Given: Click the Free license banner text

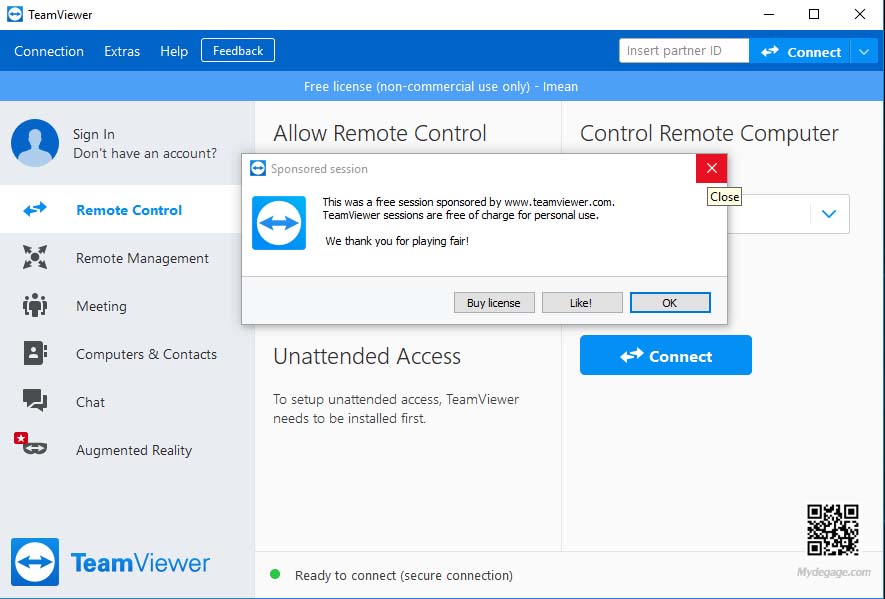Looking at the screenshot, I should pos(441,86).
